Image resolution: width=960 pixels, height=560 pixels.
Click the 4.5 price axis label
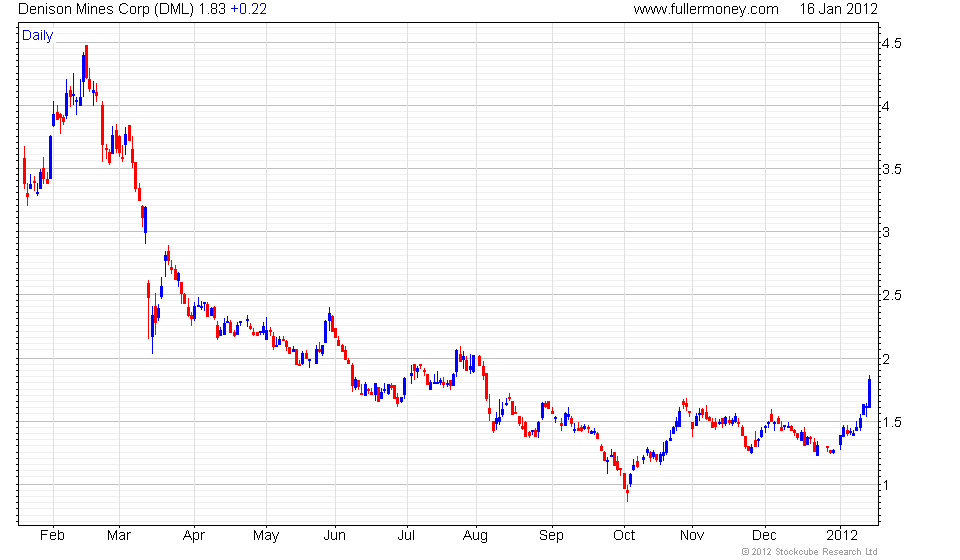tap(891, 43)
